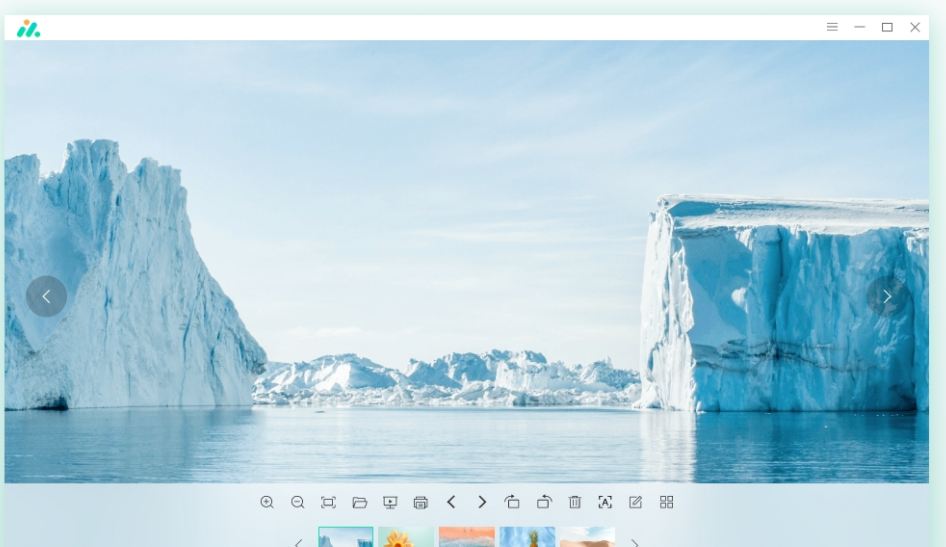This screenshot has width=946, height=547.
Task: Edit the image with pencil icon
Action: 635,502
